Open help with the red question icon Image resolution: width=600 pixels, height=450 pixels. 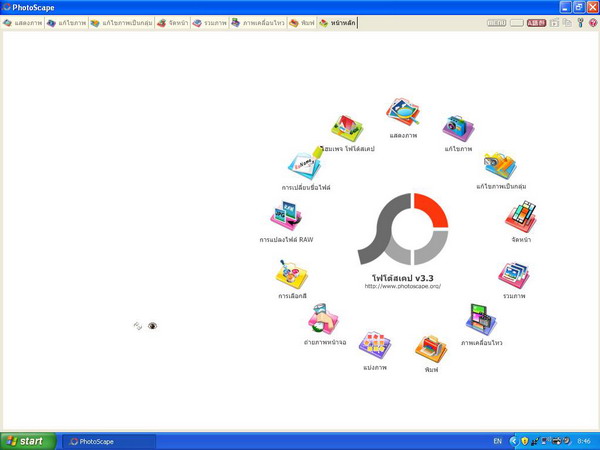point(593,23)
